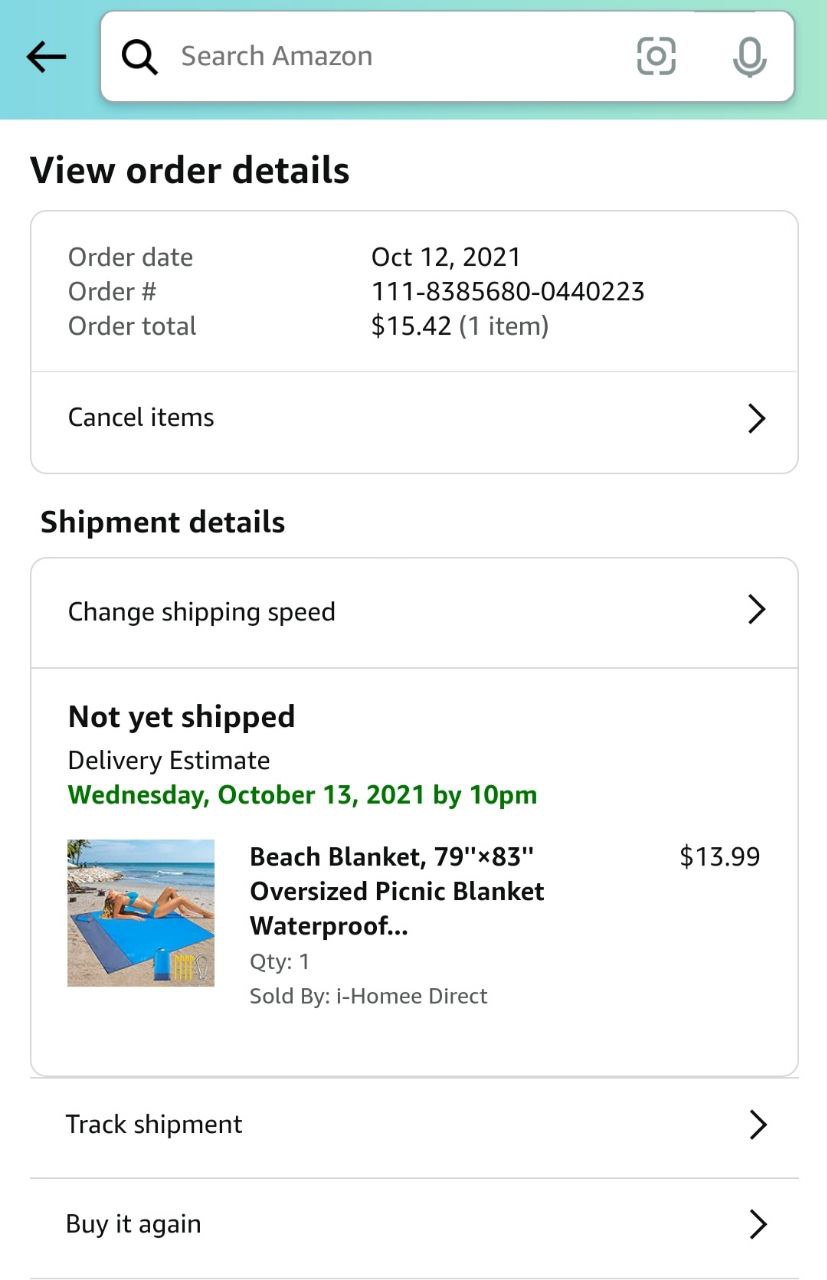Open the camera lens scan icon
The width and height of the screenshot is (827, 1280).
tap(656, 56)
